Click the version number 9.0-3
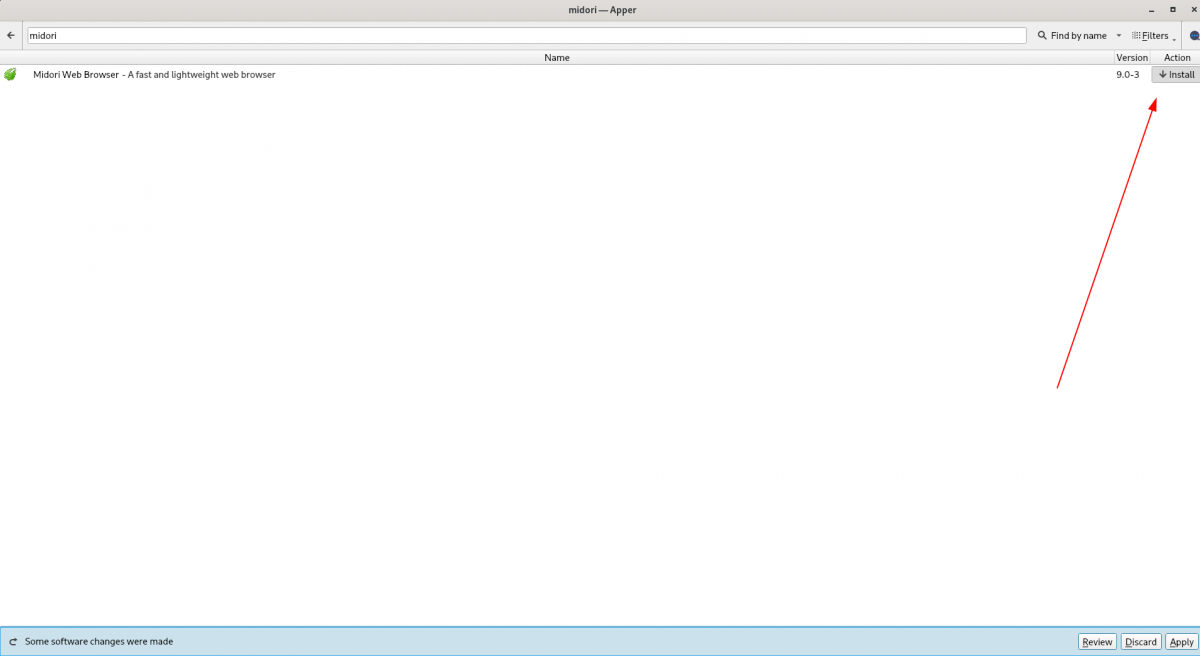Image resolution: width=1200 pixels, height=656 pixels. [x=1127, y=74]
